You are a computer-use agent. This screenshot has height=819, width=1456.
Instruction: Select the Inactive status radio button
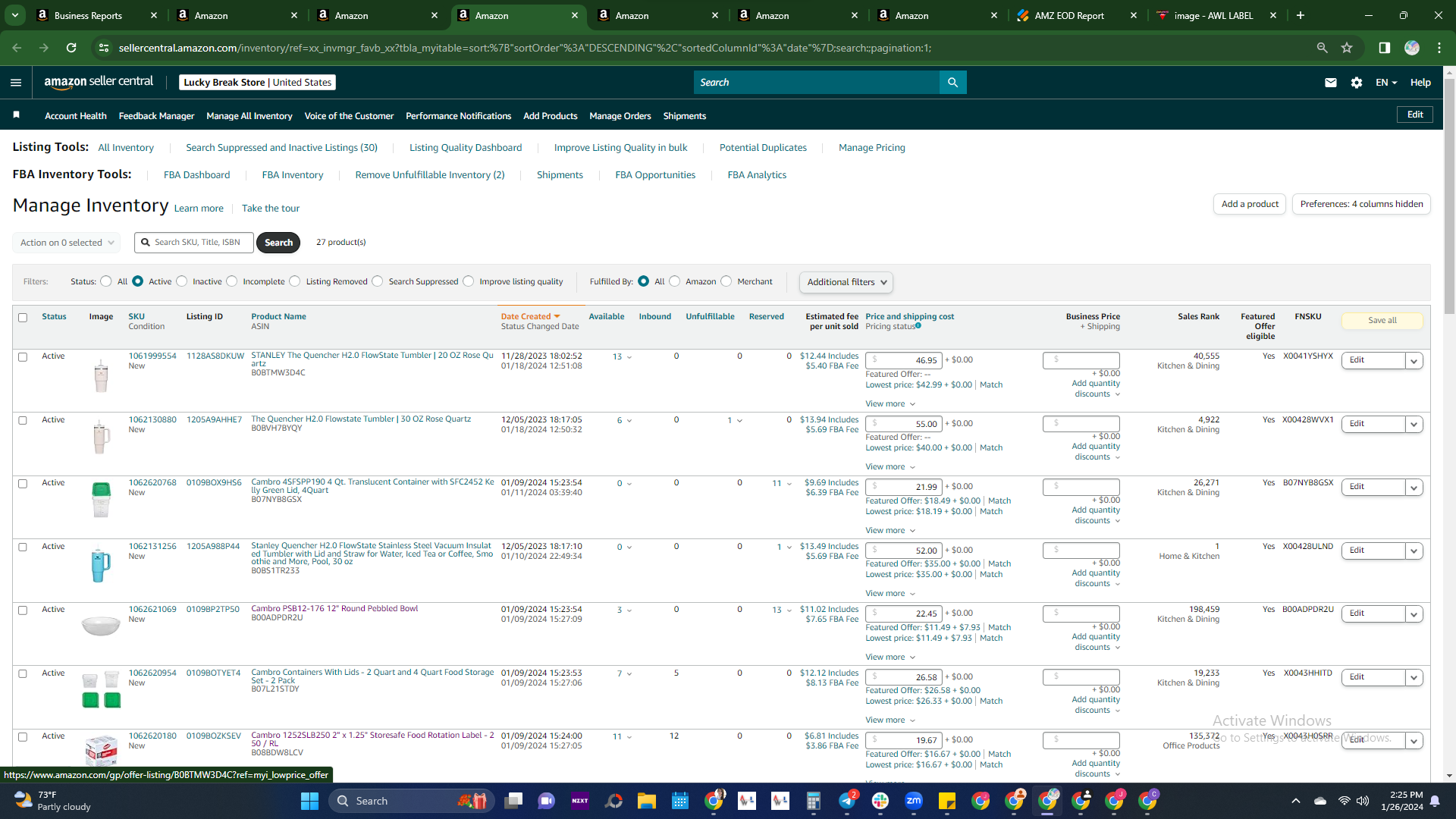(182, 281)
